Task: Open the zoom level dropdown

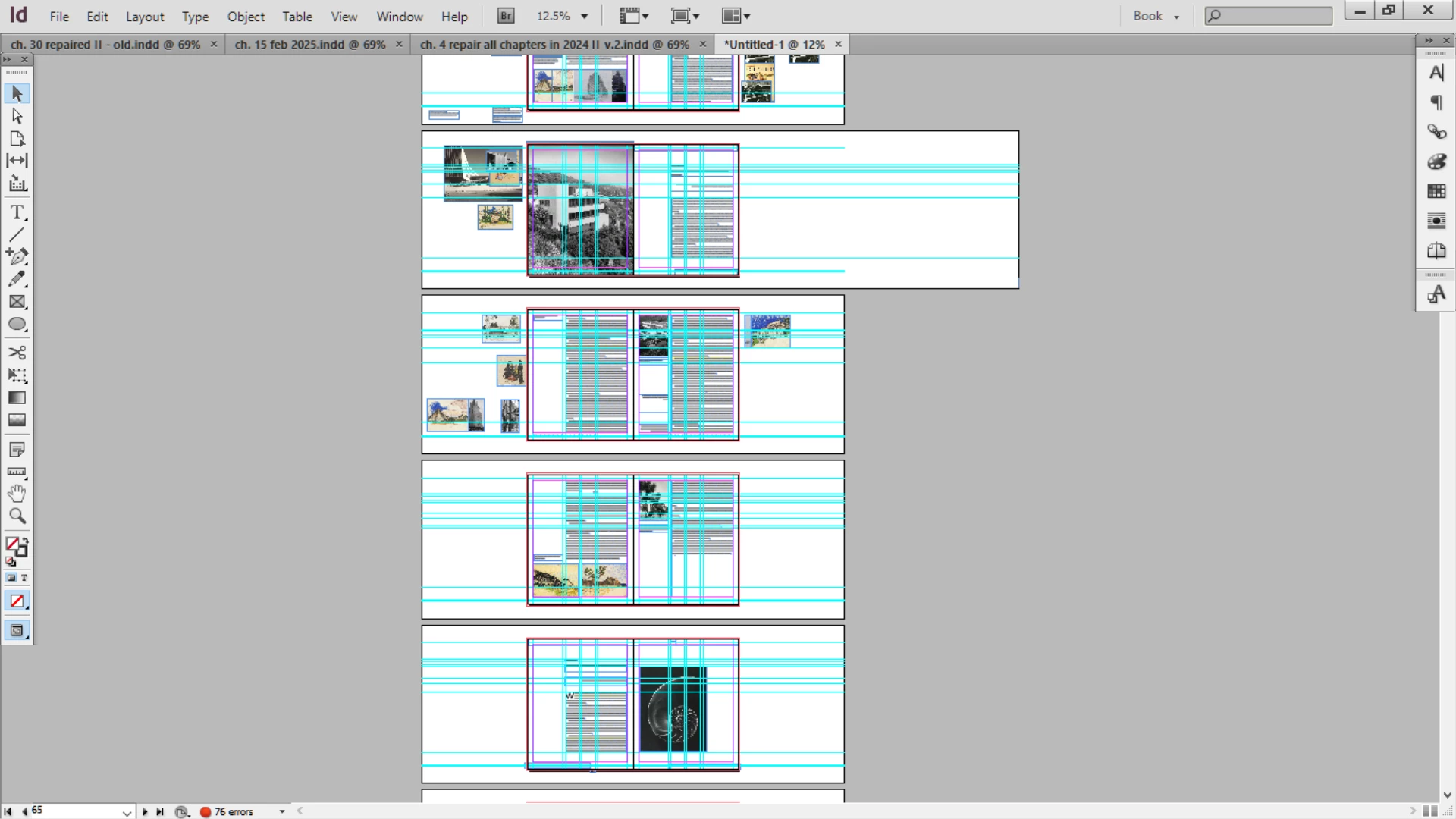Action: point(584,16)
